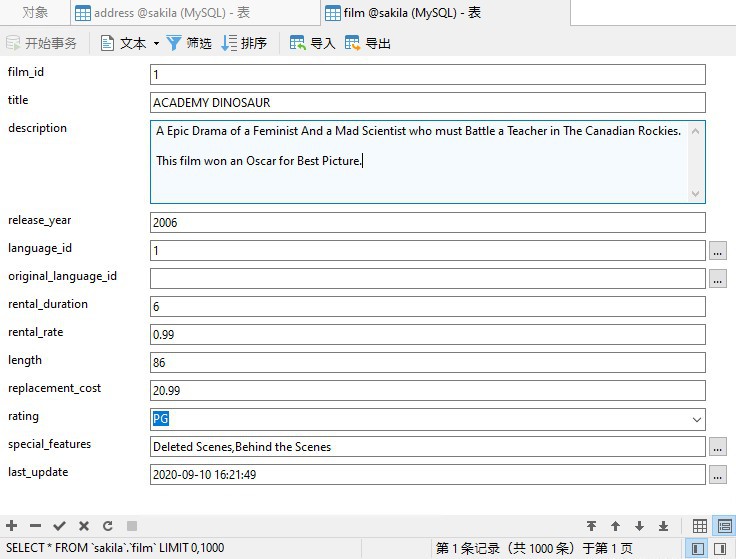736x559 pixels.
Task: Open last_update date picker ellipsis button
Action: coord(717,475)
